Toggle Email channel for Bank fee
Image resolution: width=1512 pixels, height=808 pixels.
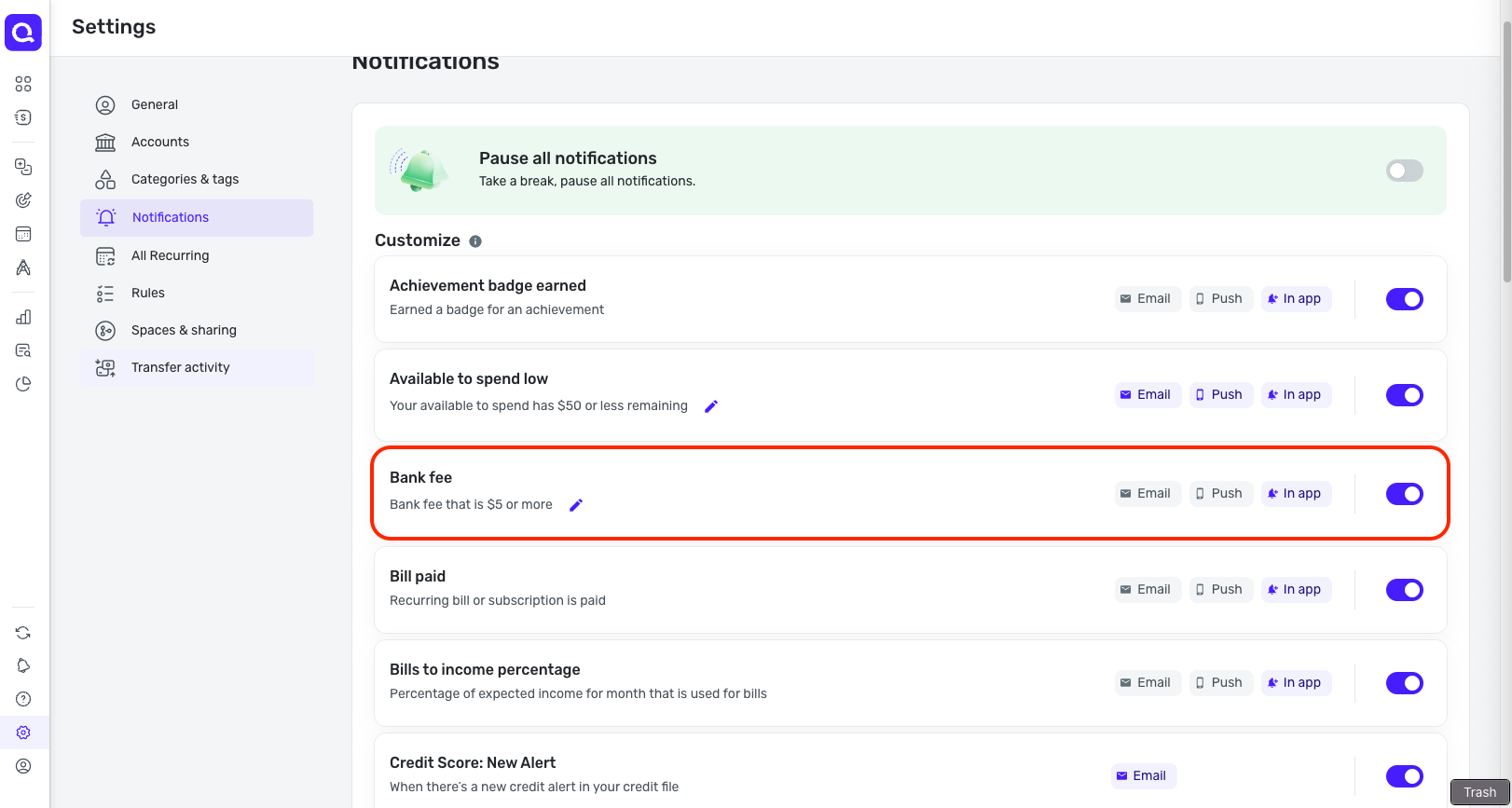pos(1146,494)
